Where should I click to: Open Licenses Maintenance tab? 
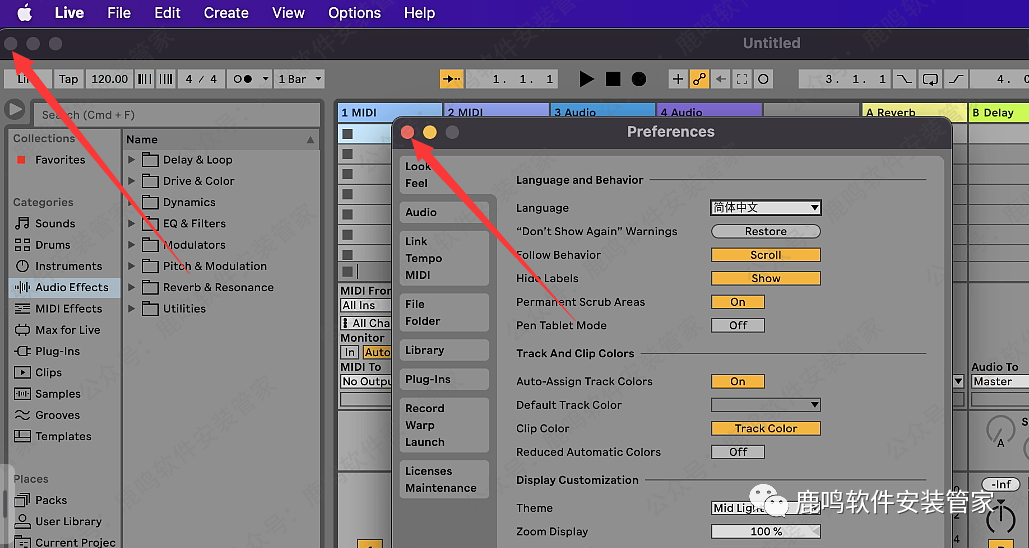point(444,479)
